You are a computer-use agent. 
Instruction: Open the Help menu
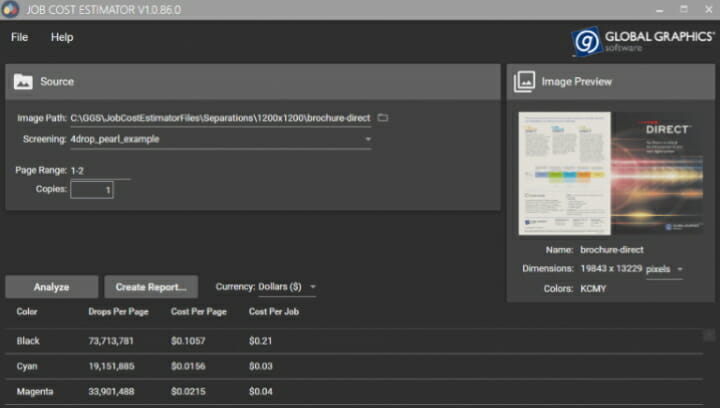[62, 37]
